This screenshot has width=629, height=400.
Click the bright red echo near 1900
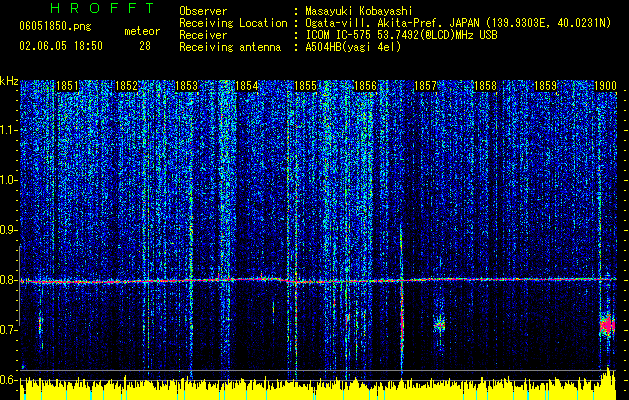click(x=607, y=324)
